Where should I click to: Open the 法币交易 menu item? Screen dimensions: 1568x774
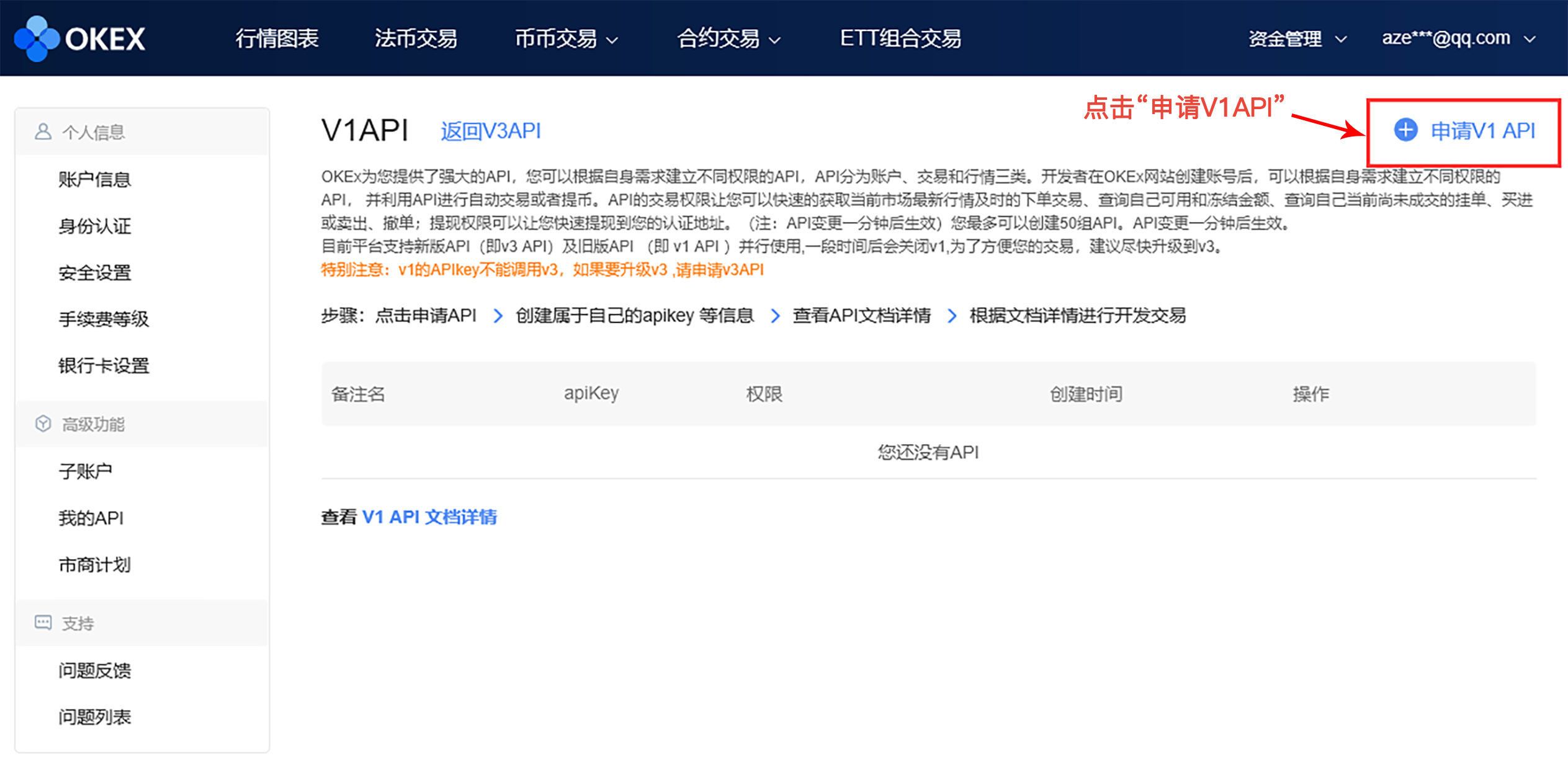pyautogui.click(x=416, y=38)
